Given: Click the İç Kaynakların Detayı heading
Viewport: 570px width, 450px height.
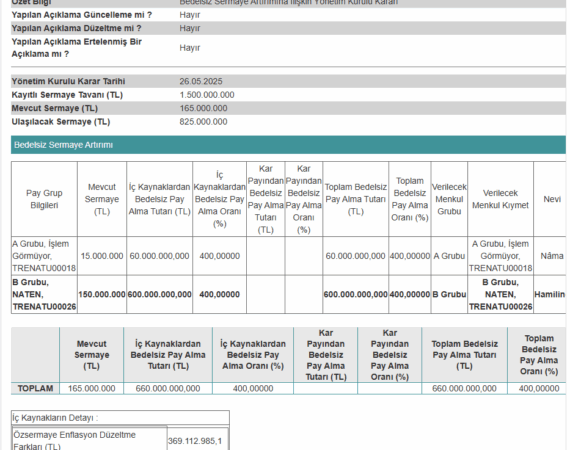Looking at the screenshot, I should pos(55,418).
